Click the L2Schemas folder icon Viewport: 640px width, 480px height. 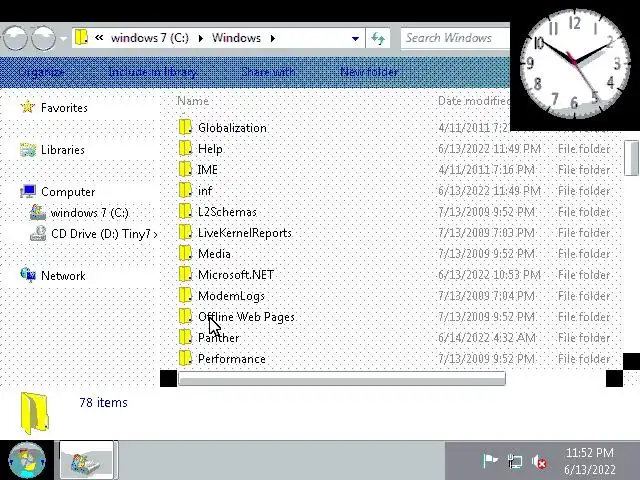[185, 211]
